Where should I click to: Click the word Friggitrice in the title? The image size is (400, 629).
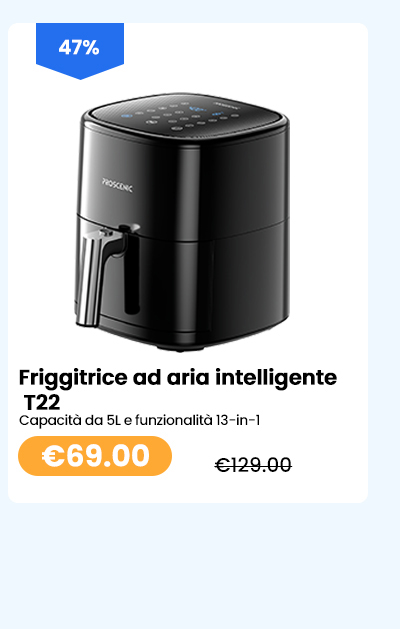[x=73, y=378]
